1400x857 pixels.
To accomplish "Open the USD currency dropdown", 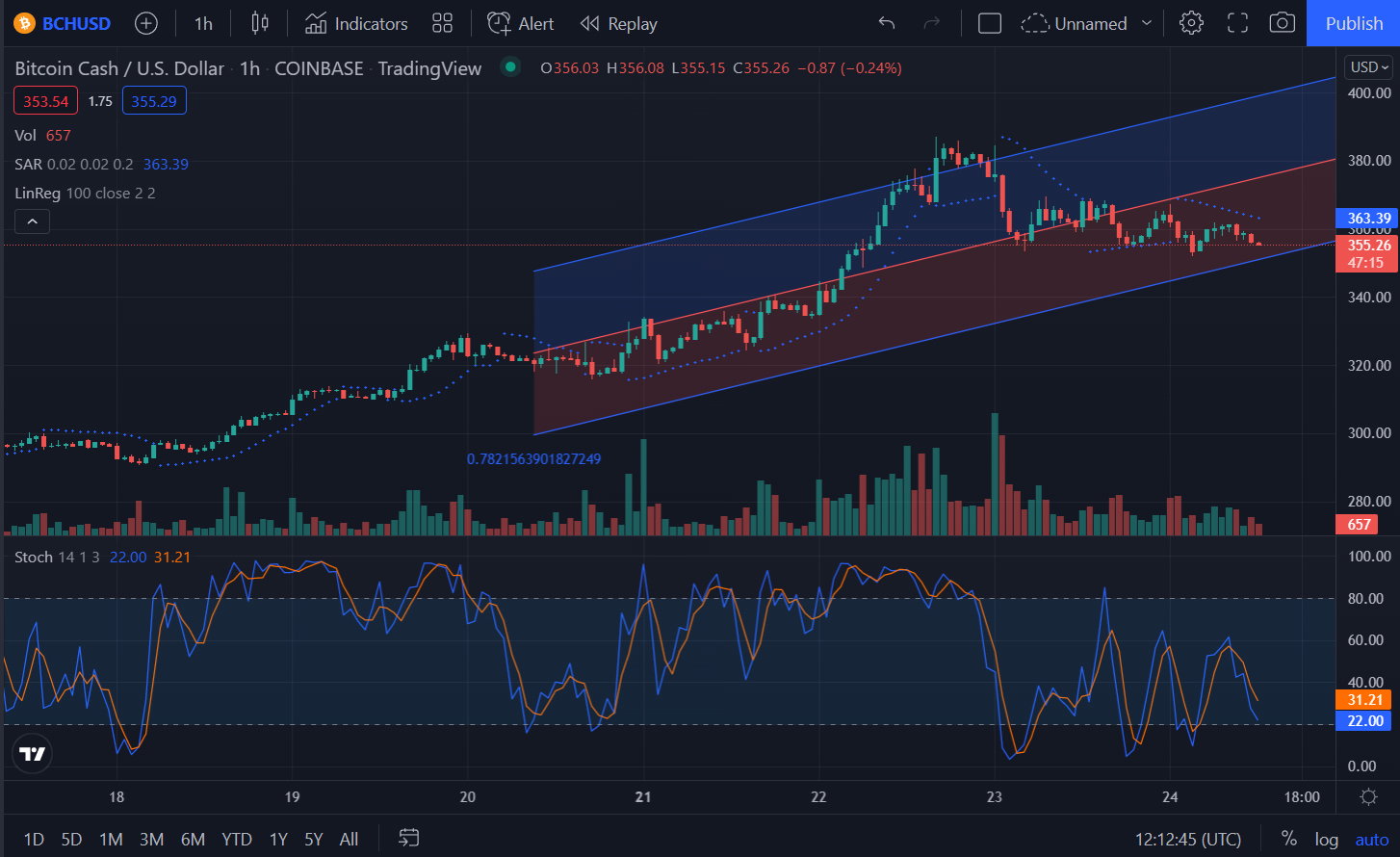I will point(1370,67).
